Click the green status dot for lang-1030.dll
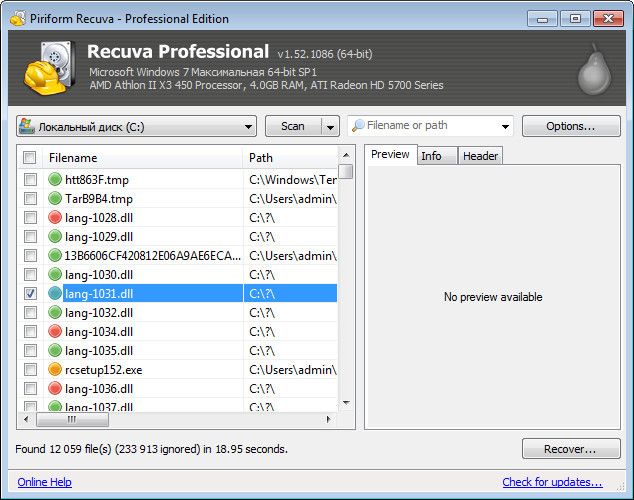This screenshot has width=634, height=500. tap(55, 274)
